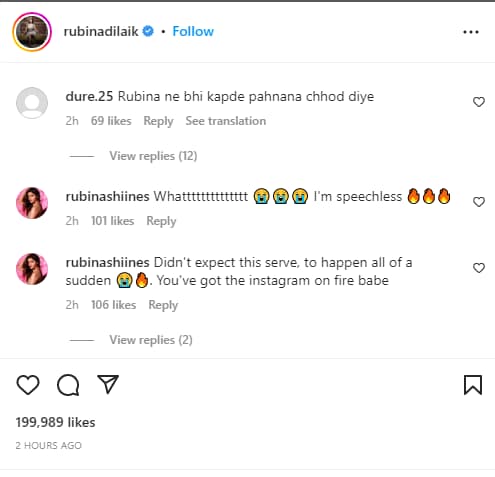Like the 'Didn't expect this serve' comment heart
The height and width of the screenshot is (477, 495).
click(479, 268)
